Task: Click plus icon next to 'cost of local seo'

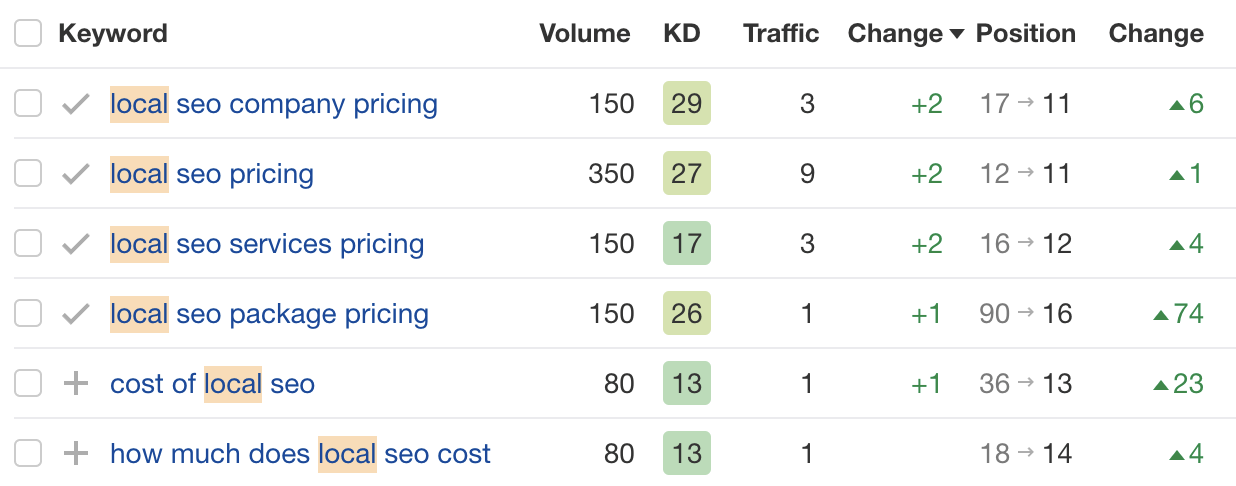Action: tap(76, 384)
